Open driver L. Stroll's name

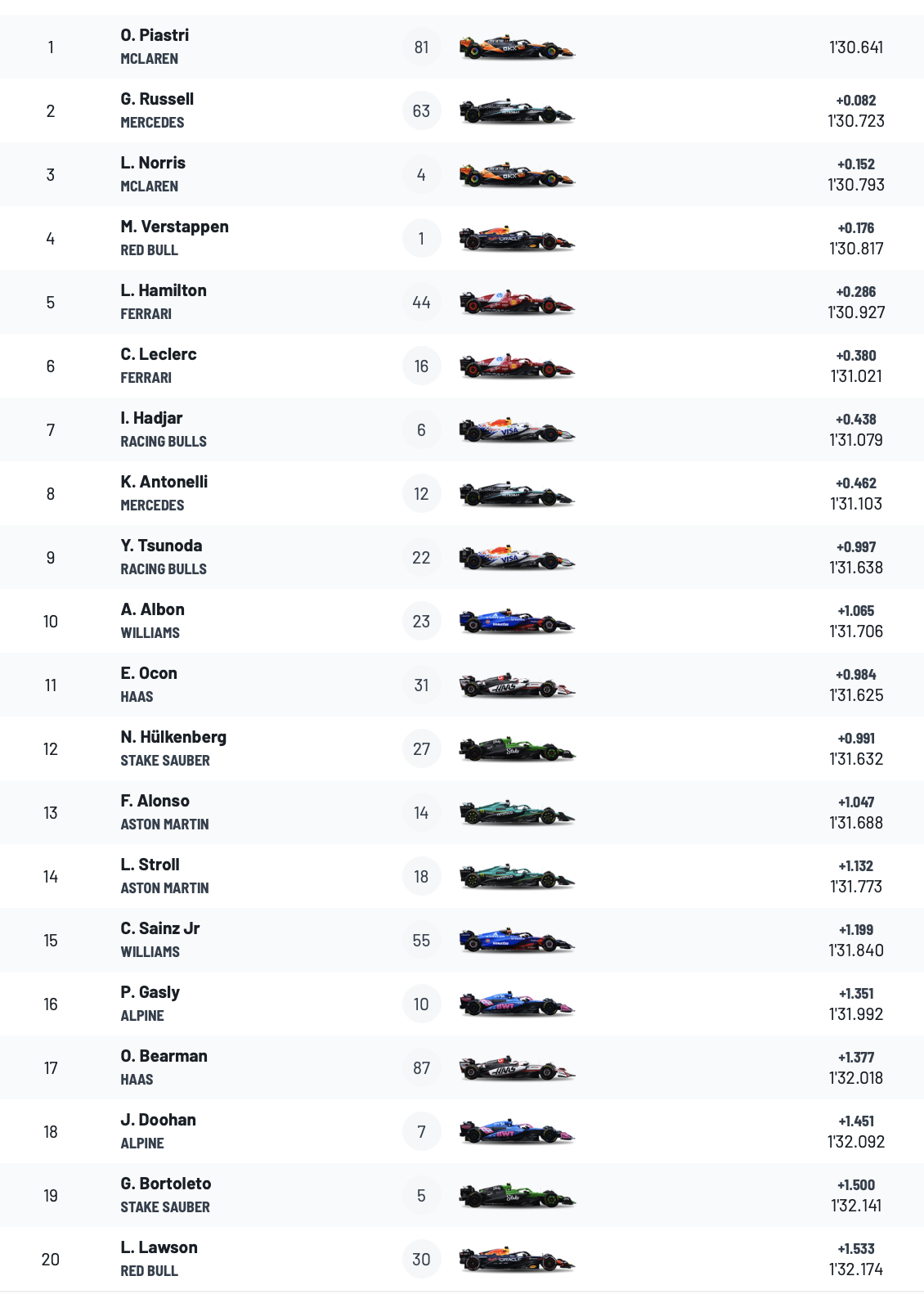point(150,865)
